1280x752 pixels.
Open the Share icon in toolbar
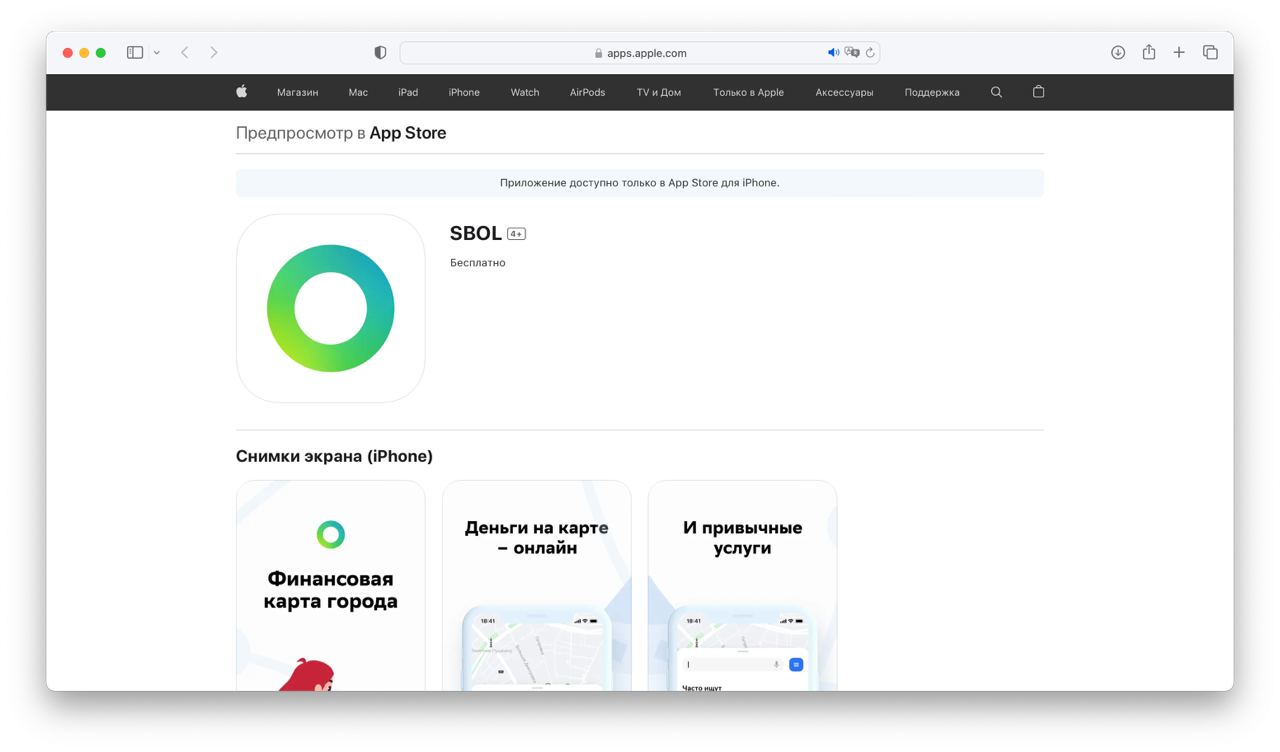pyautogui.click(x=1149, y=52)
